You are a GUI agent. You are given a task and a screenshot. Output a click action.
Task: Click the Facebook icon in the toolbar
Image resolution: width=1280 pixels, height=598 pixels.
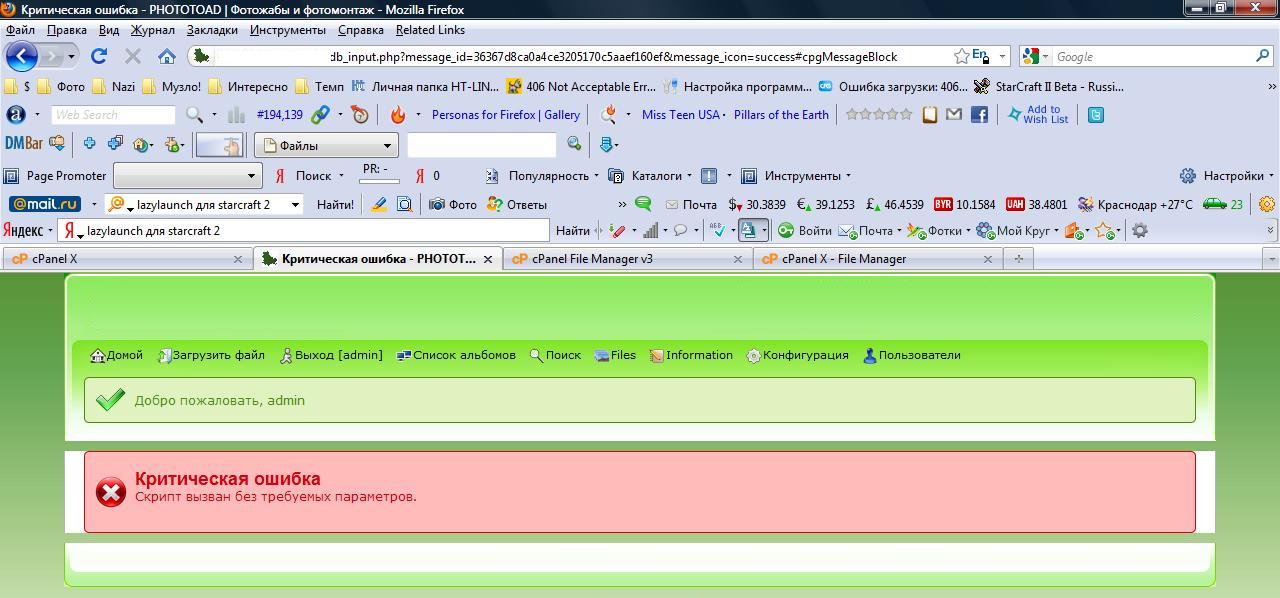tap(979, 115)
